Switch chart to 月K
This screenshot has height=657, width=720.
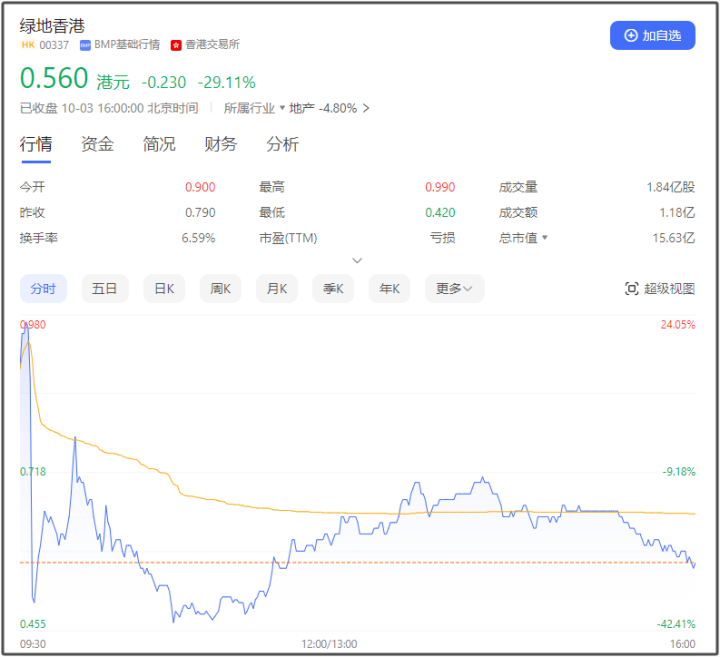(277, 288)
